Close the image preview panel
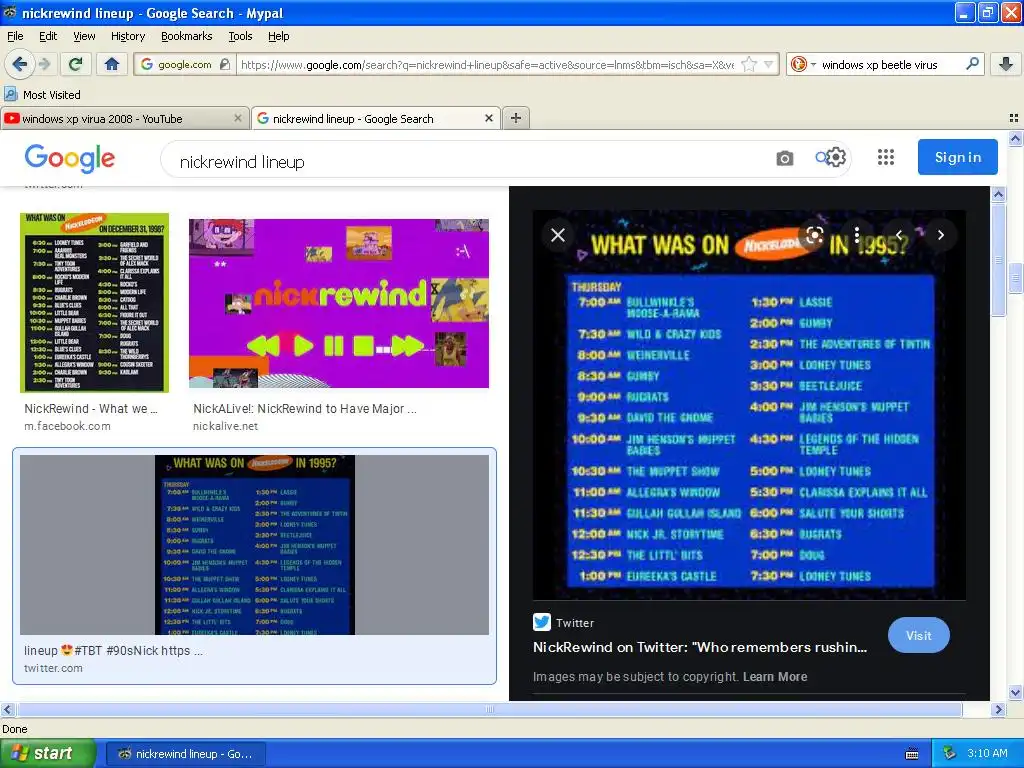 click(558, 235)
